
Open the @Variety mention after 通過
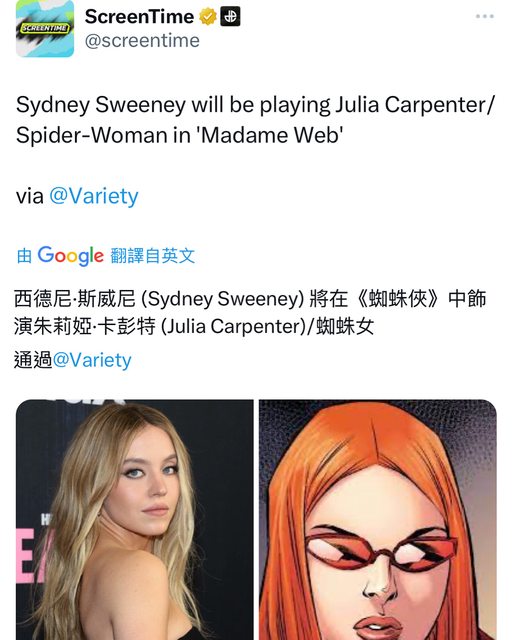pos(92,360)
